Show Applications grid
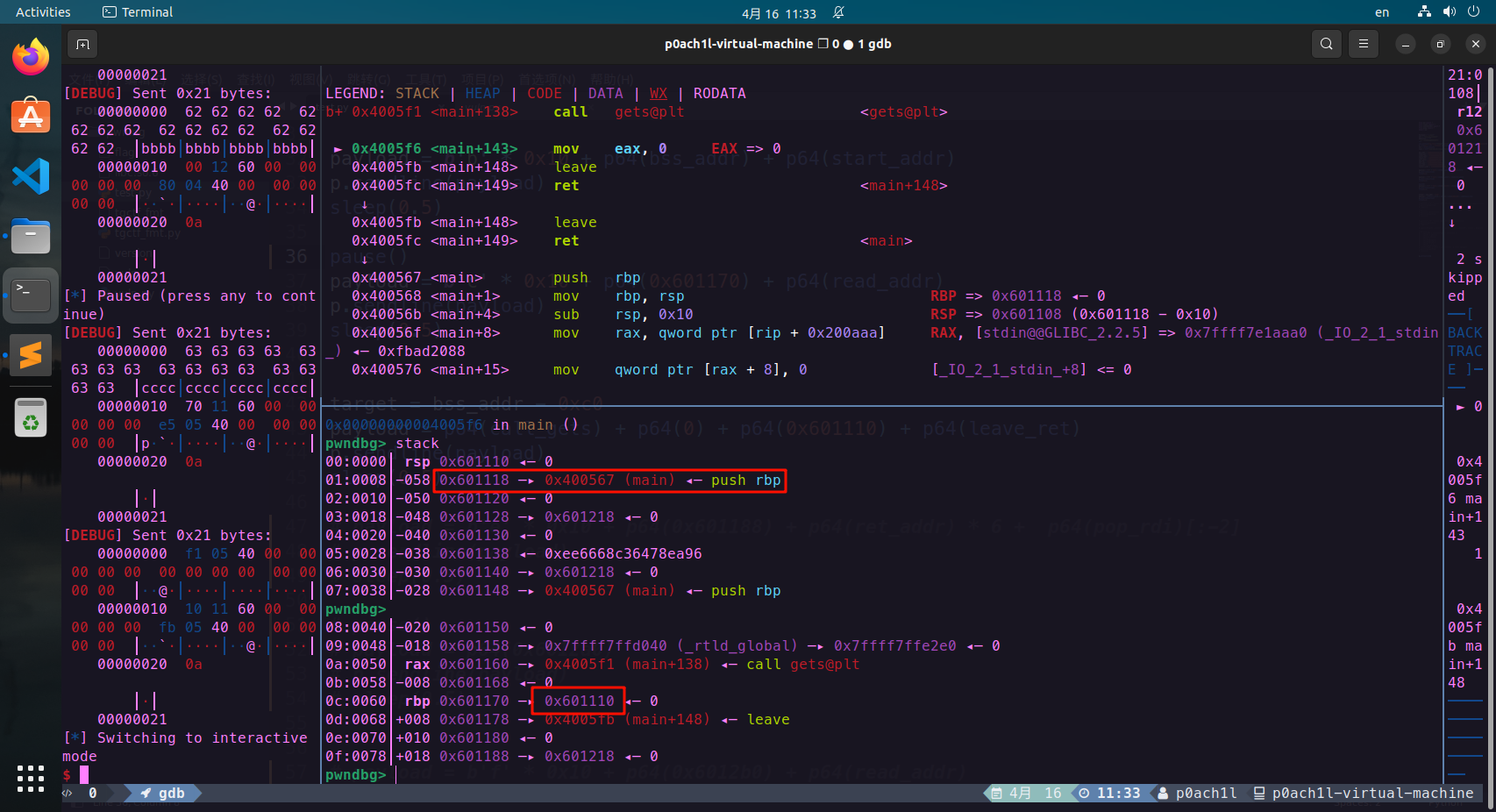The width and height of the screenshot is (1496, 812). point(31,778)
